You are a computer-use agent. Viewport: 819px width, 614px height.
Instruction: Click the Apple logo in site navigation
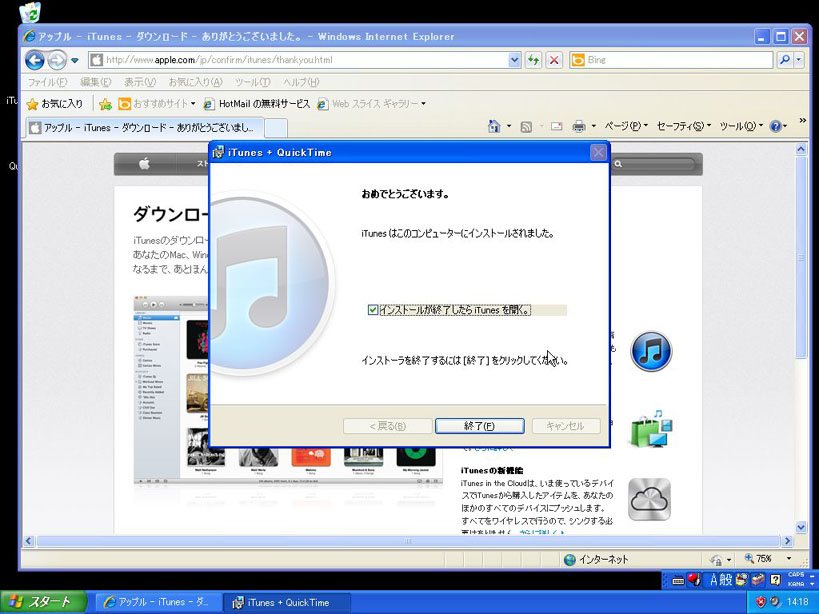144,164
